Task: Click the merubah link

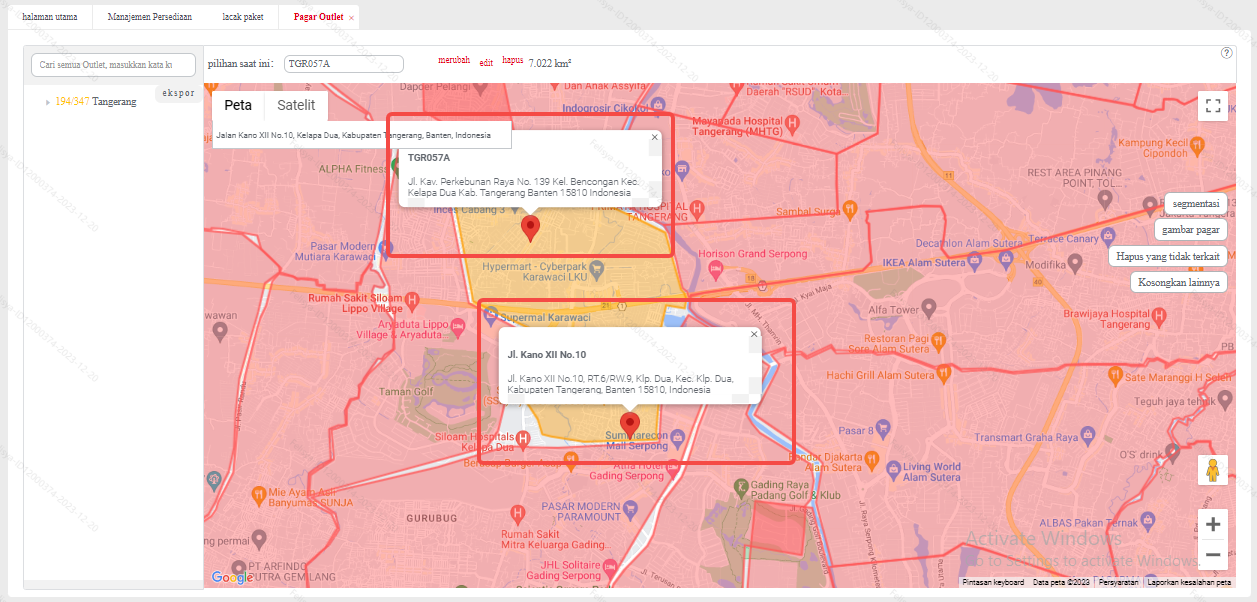Action: tap(454, 60)
